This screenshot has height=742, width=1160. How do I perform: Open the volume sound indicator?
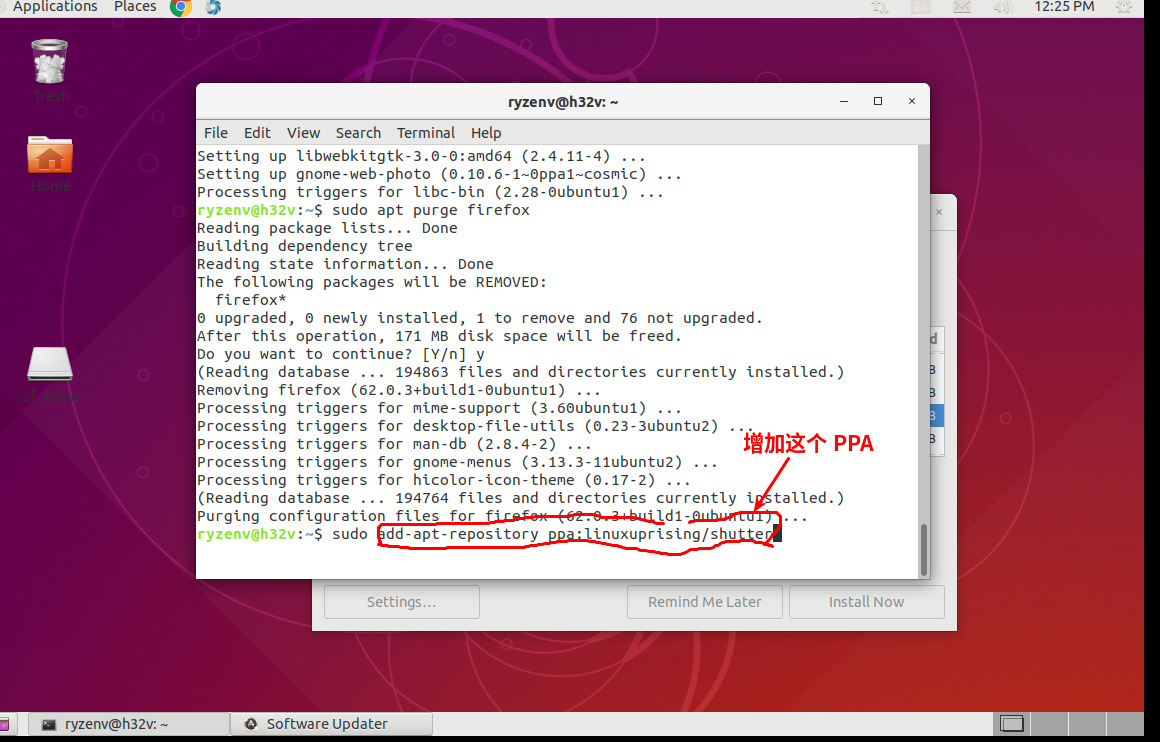(1002, 7)
